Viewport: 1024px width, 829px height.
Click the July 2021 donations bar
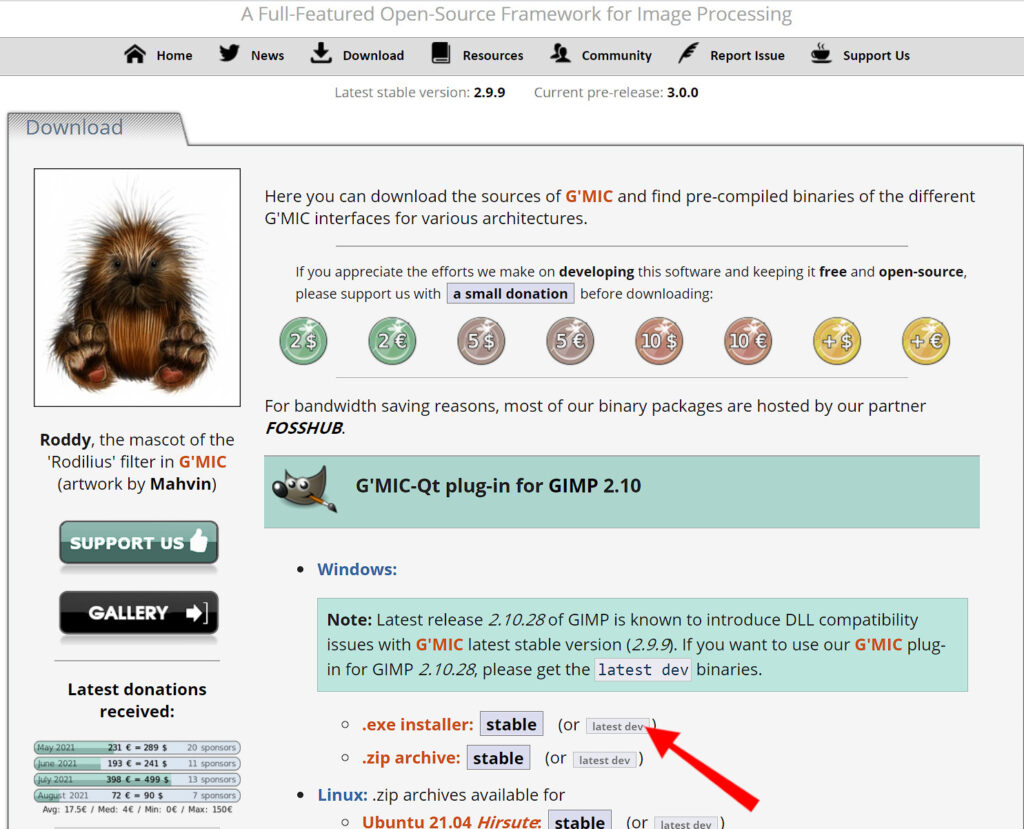[x=137, y=779]
